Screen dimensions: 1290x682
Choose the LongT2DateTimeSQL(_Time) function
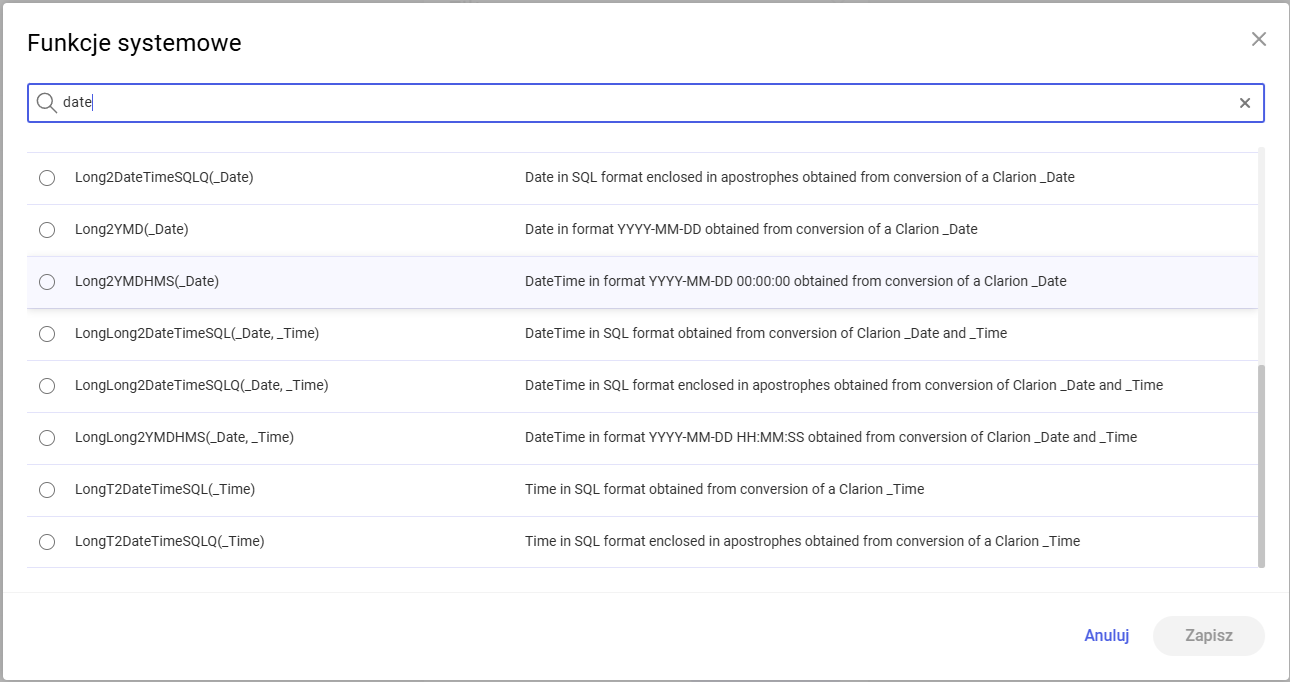[46, 489]
